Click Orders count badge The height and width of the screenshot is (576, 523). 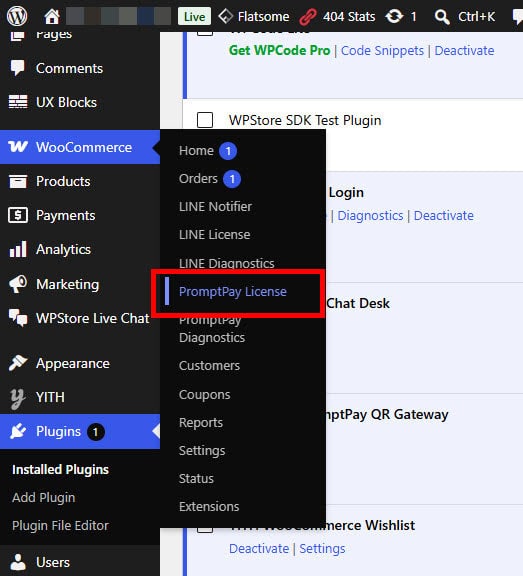(x=232, y=179)
